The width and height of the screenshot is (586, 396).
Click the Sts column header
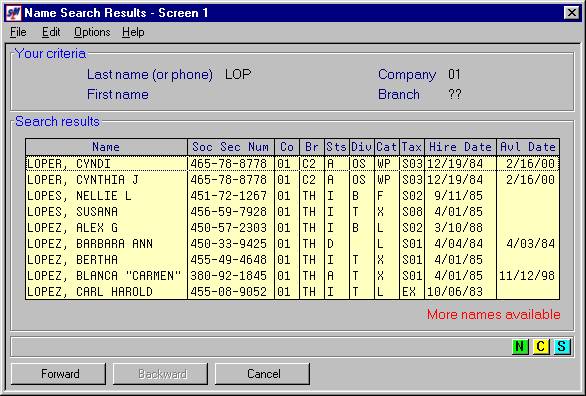coord(337,147)
